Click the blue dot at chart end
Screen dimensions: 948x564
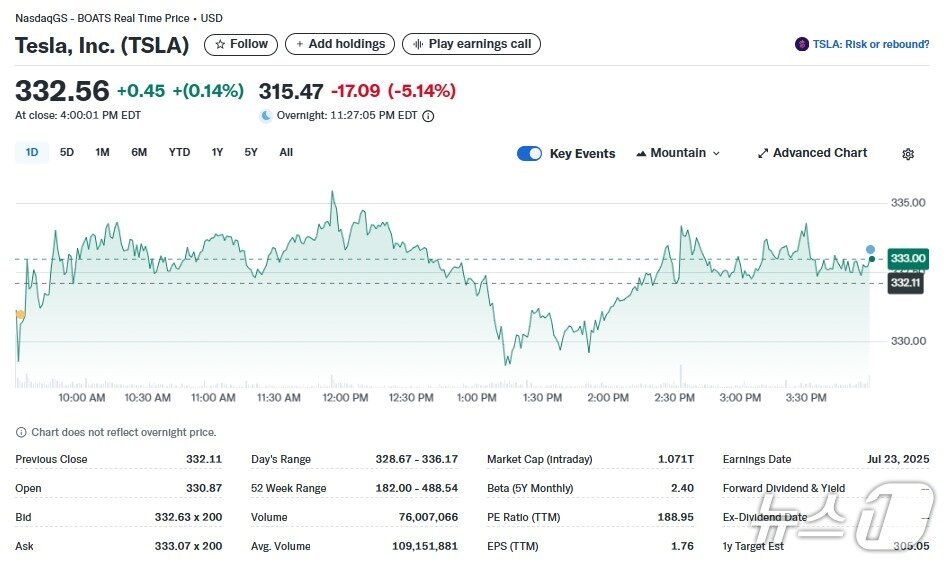point(870,249)
